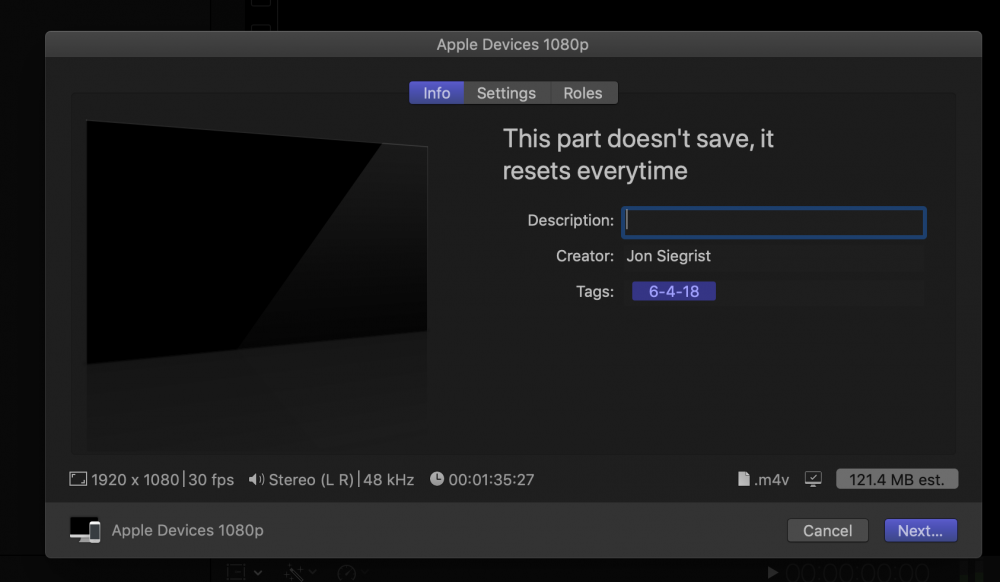Screen dimensions: 1000x582
Task: Click the 00:01:35:27 duration text
Action: (x=491, y=479)
